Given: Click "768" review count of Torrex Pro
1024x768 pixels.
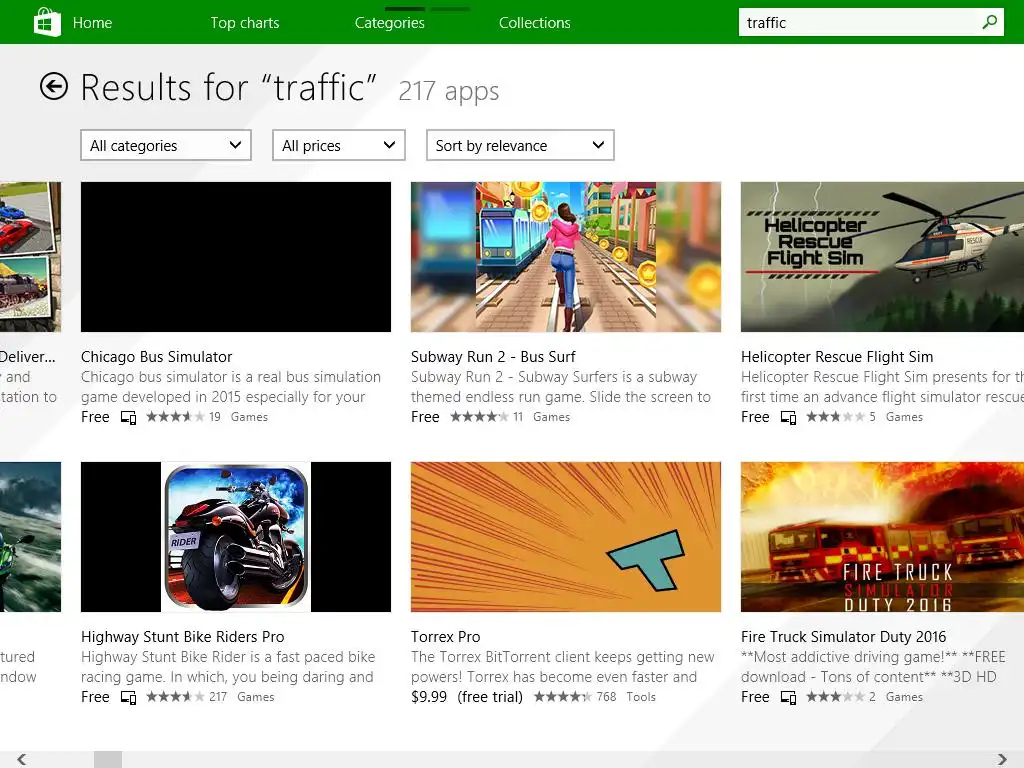Looking at the screenshot, I should pos(606,697).
